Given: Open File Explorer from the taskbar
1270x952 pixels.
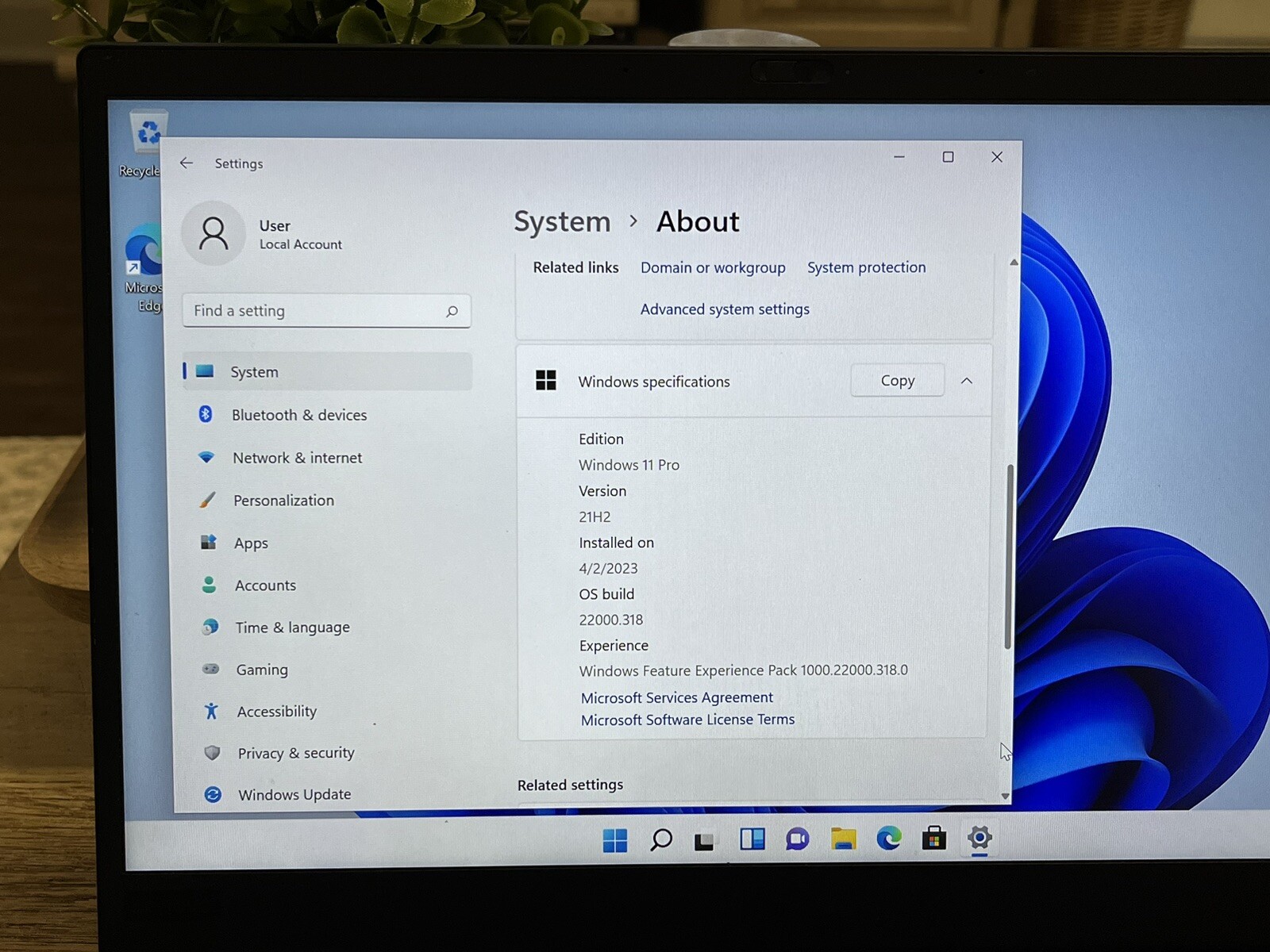Looking at the screenshot, I should pos(843,839).
